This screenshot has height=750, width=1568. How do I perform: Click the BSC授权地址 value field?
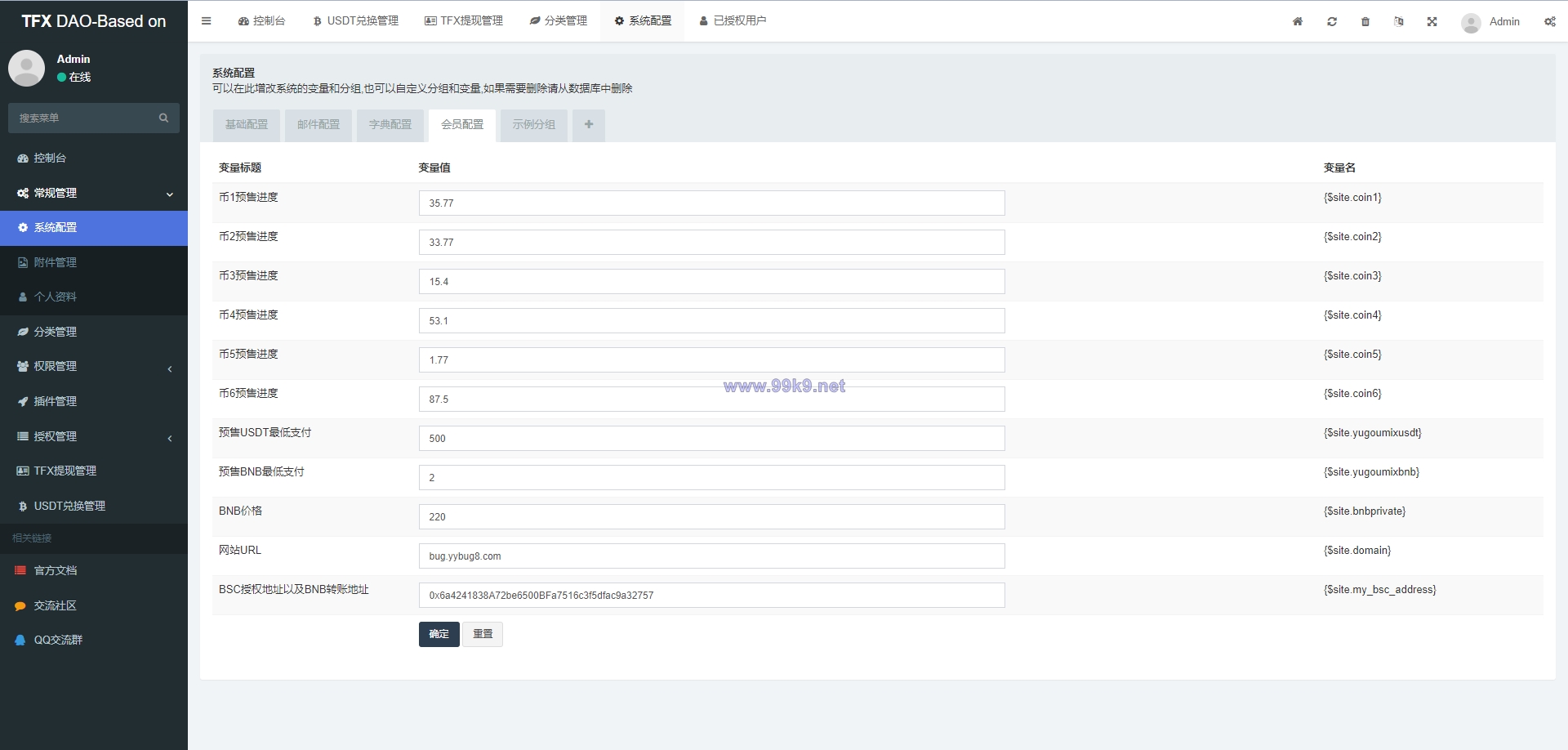coord(711,596)
